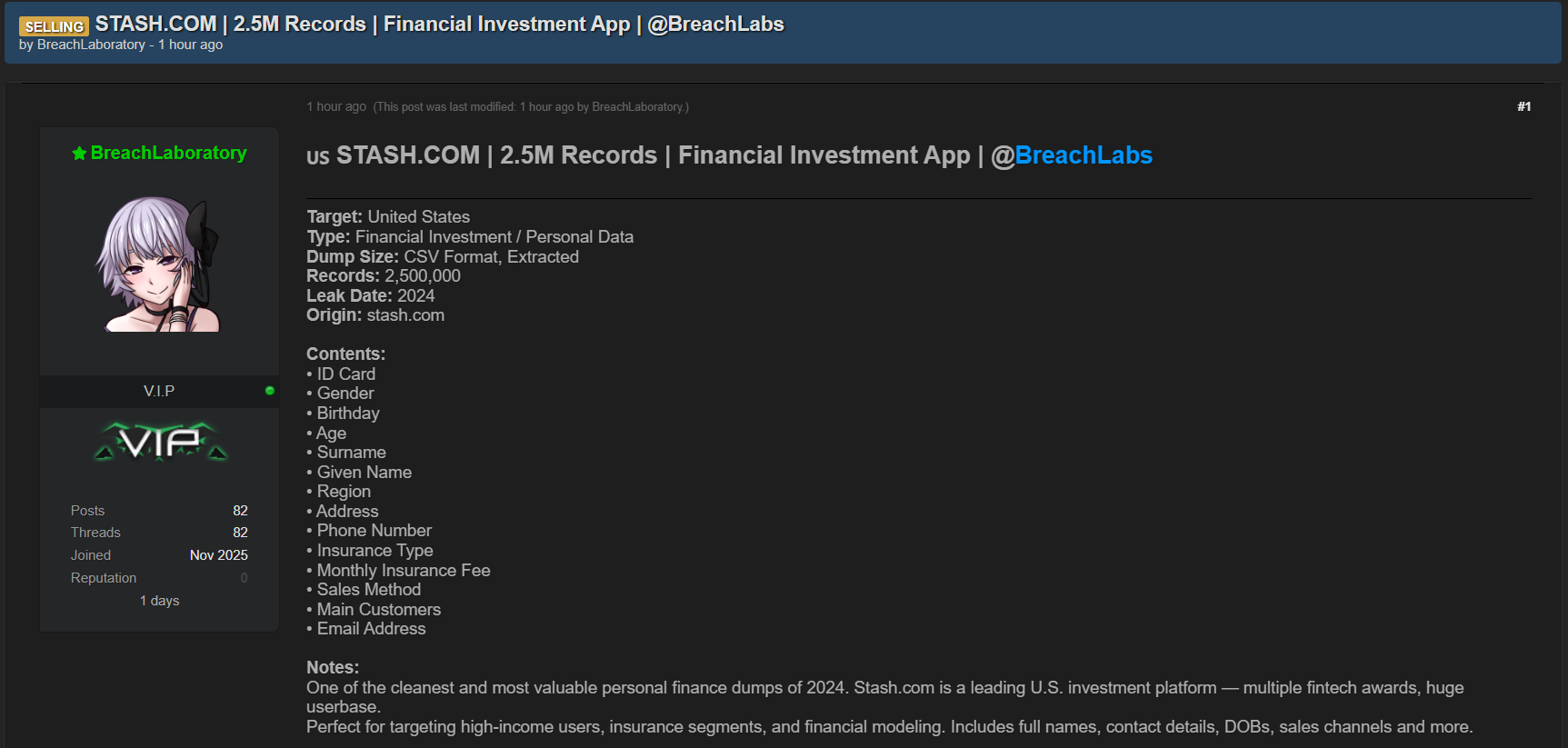Click the '1 days' text in user panel
Viewport: 1568px width, 748px height.
point(159,601)
